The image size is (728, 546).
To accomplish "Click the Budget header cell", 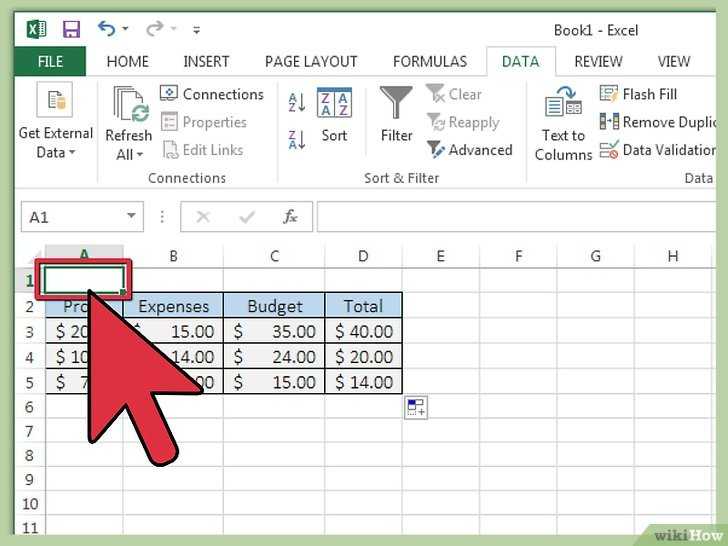I will pos(274,306).
